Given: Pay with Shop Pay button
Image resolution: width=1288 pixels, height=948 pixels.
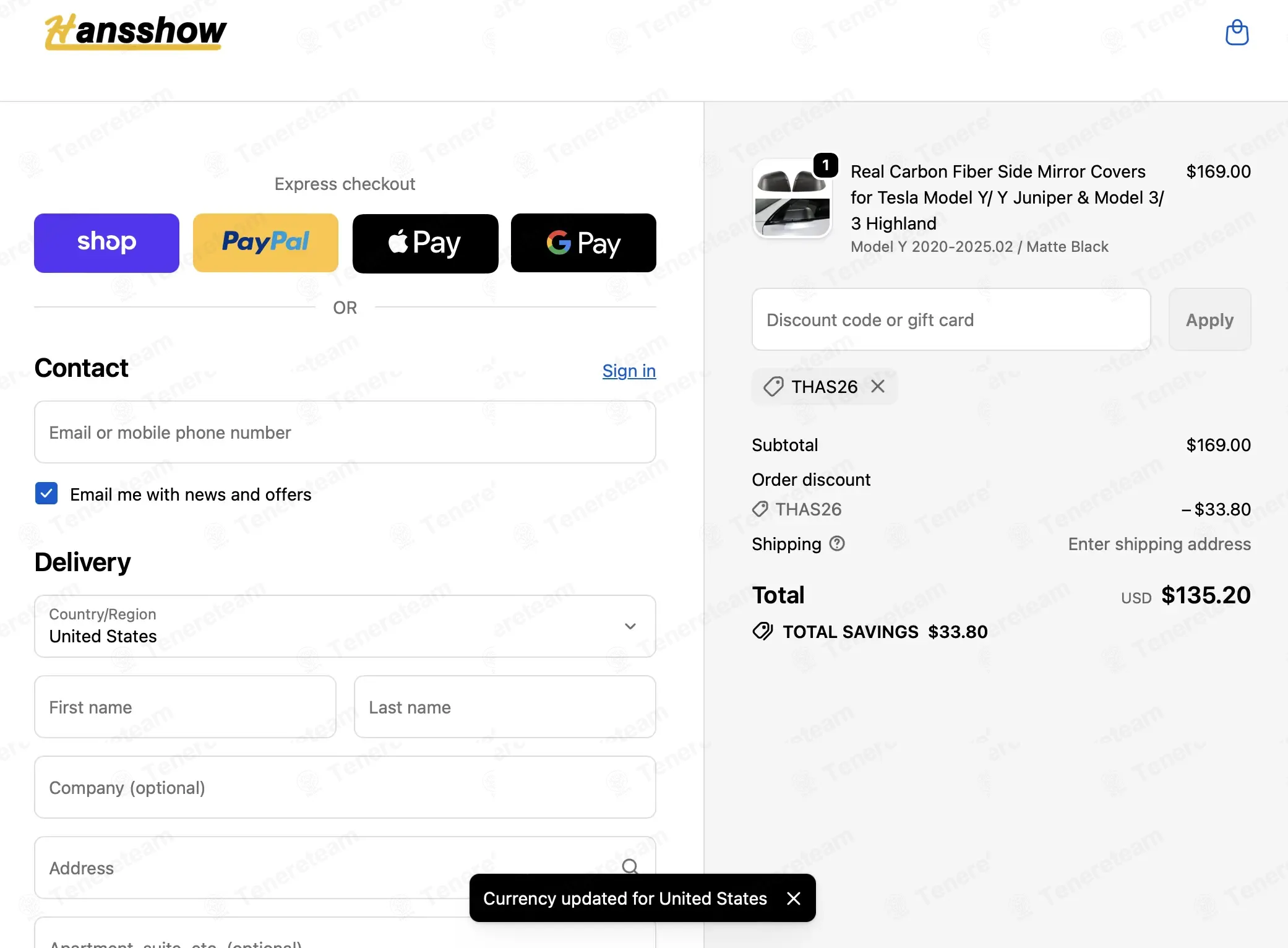Looking at the screenshot, I should click(x=106, y=243).
